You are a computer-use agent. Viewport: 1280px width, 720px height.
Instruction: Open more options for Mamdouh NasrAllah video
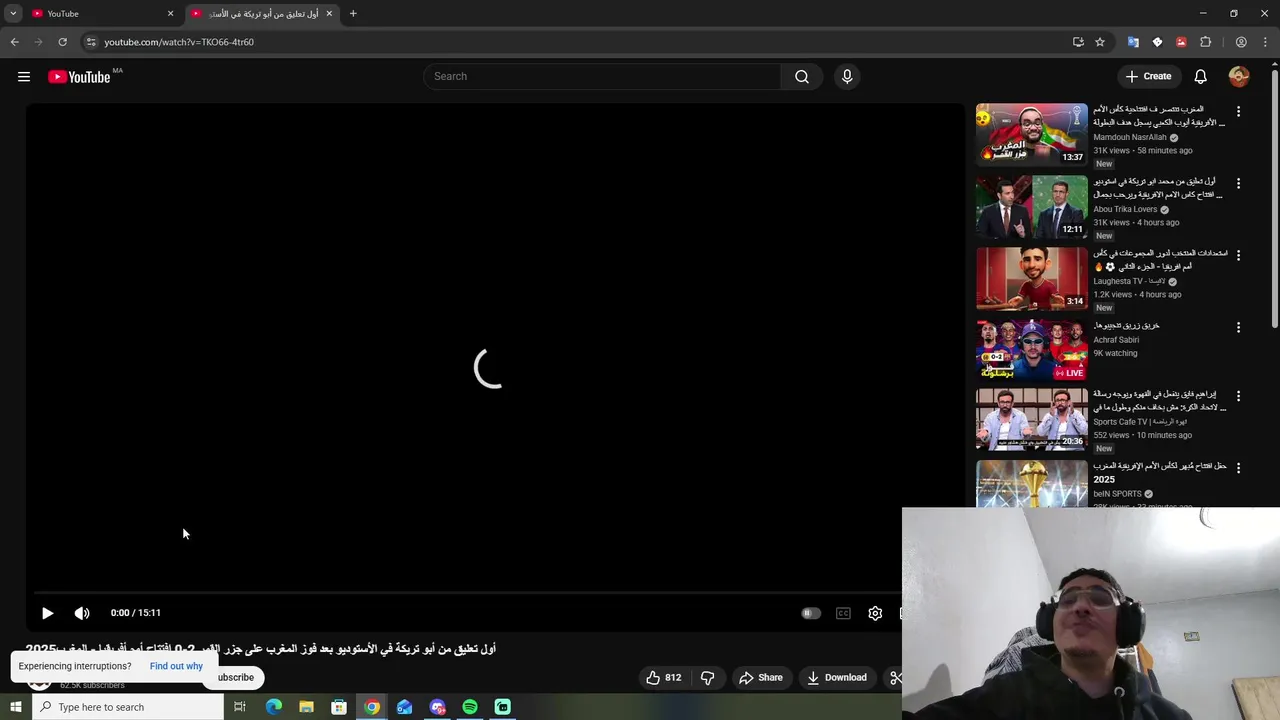(1238, 112)
